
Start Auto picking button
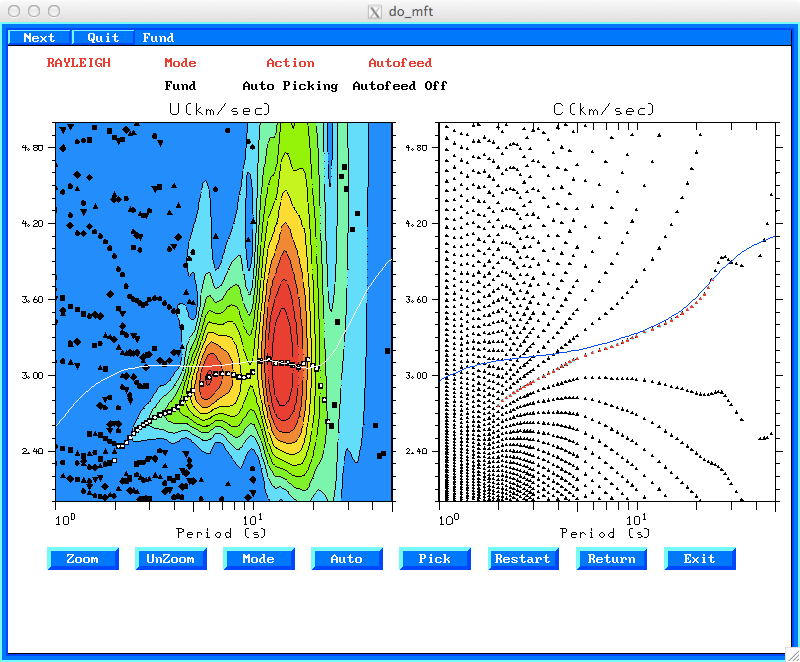347,559
